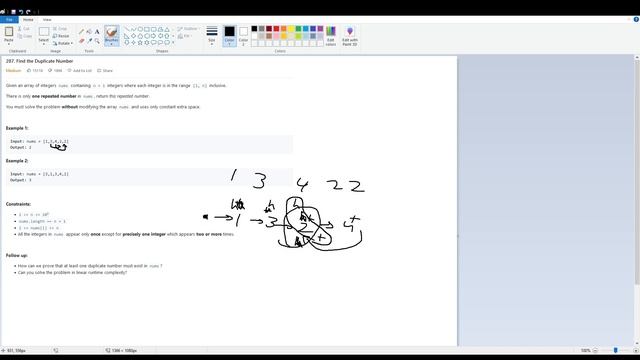Activate Color 1 foreground selector

click(229, 36)
